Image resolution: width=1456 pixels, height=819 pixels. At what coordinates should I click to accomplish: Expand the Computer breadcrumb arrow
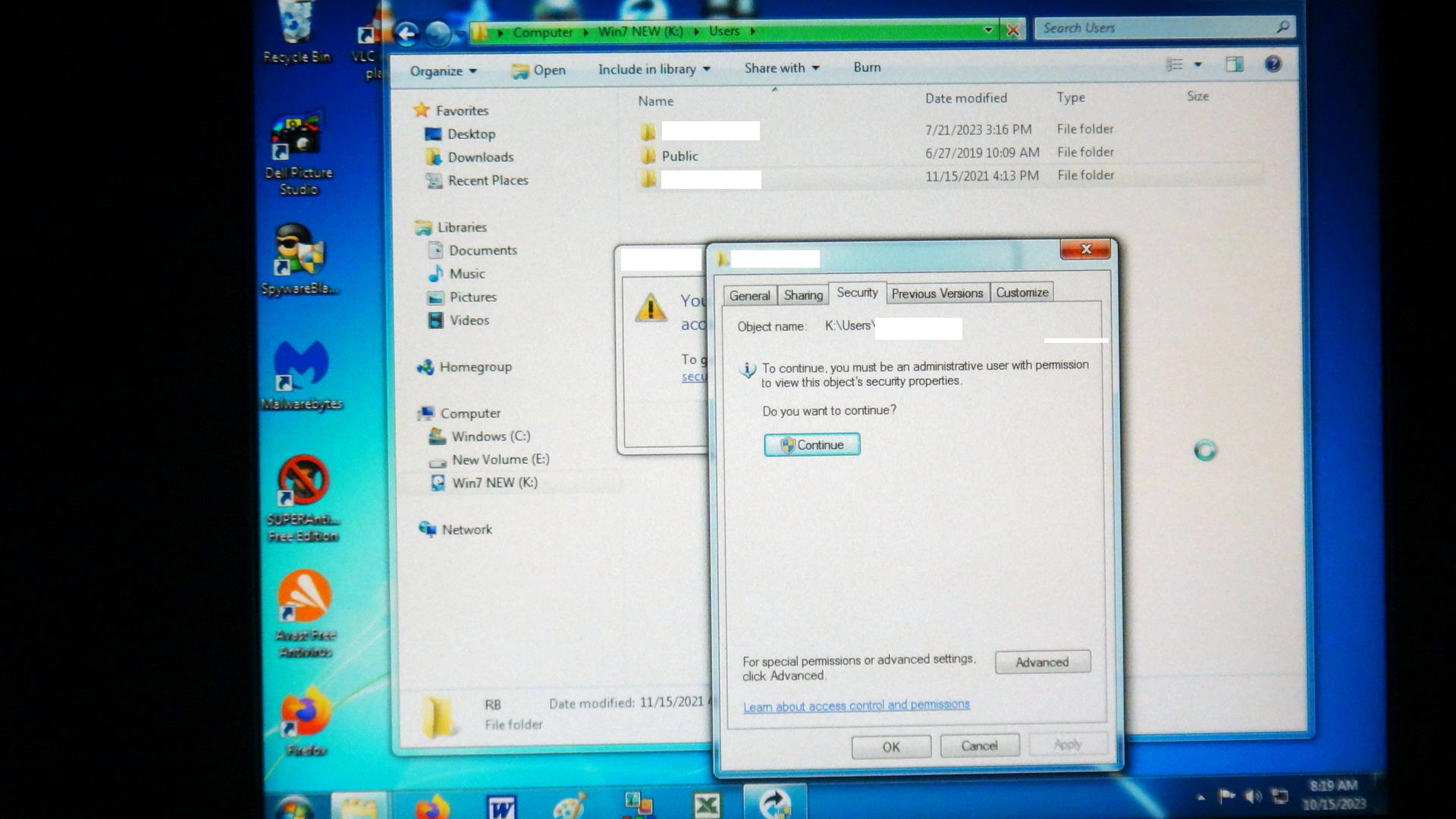click(x=586, y=32)
